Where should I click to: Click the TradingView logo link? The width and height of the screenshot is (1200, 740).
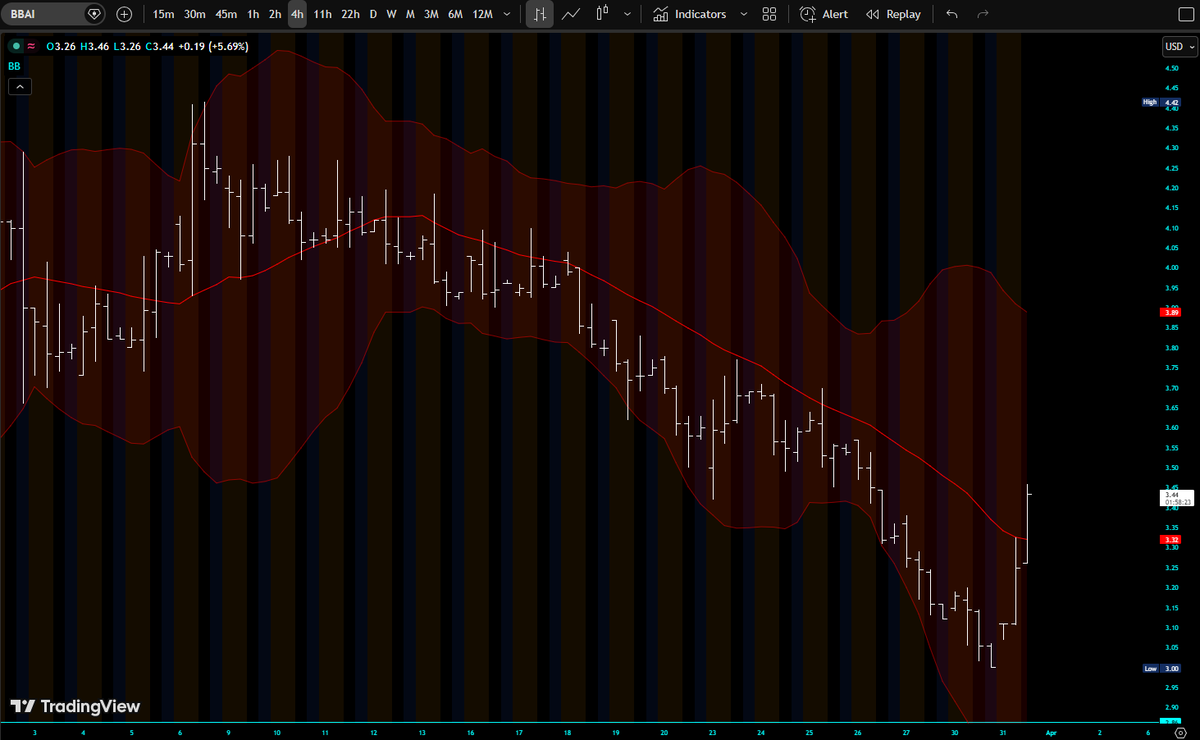pos(75,706)
